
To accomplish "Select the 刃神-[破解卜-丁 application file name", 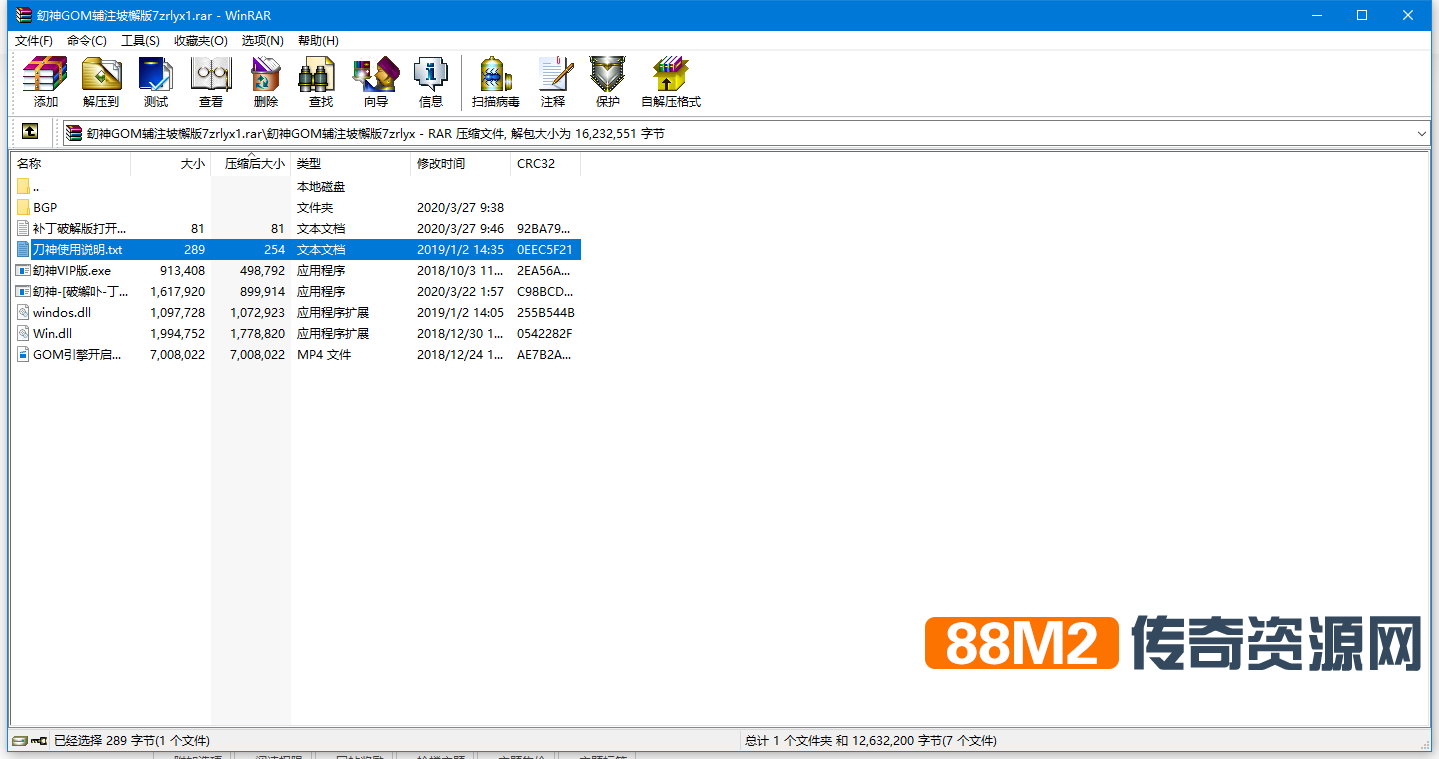I will 81,291.
